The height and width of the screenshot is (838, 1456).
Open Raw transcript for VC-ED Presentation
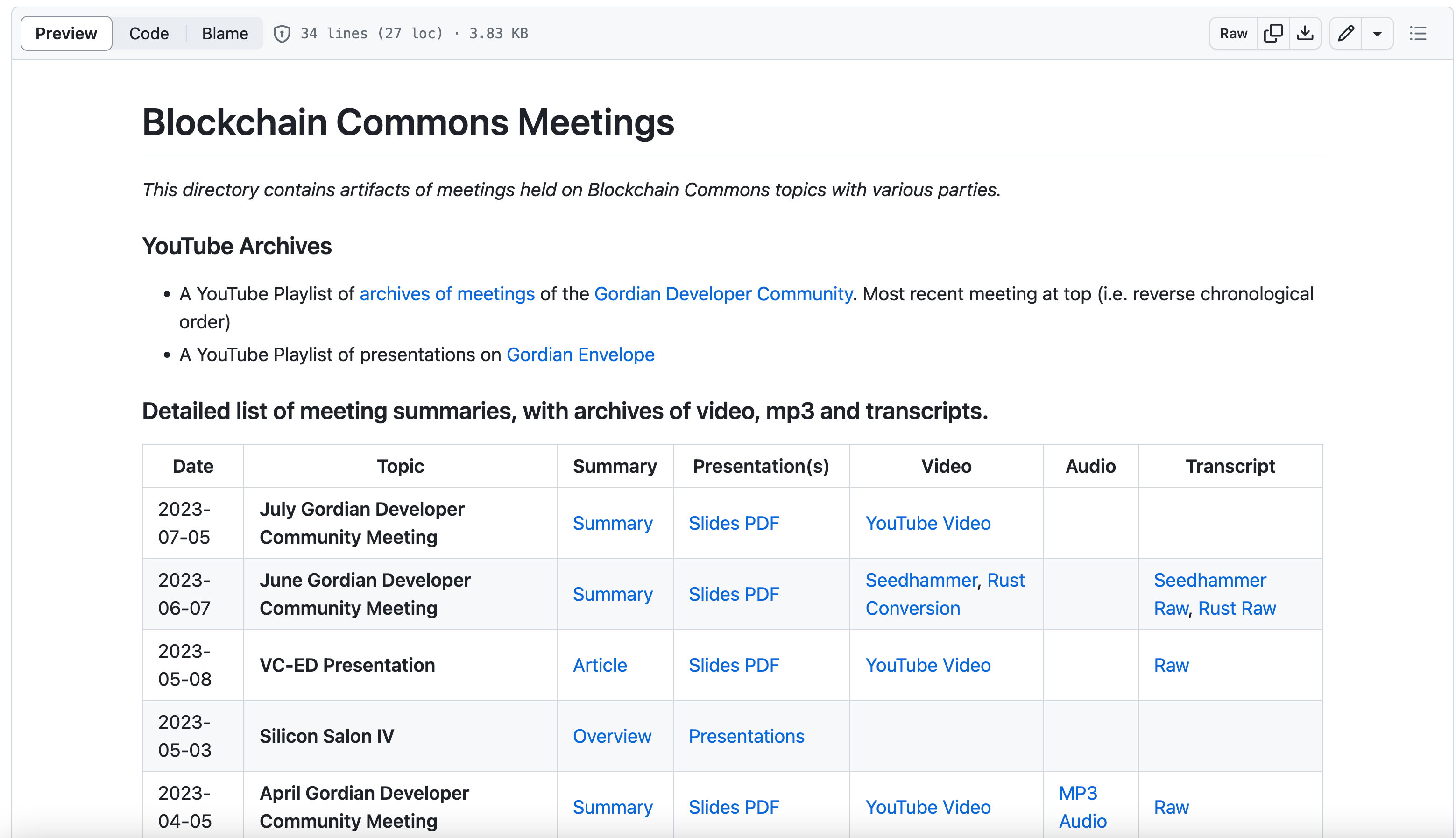click(1171, 665)
